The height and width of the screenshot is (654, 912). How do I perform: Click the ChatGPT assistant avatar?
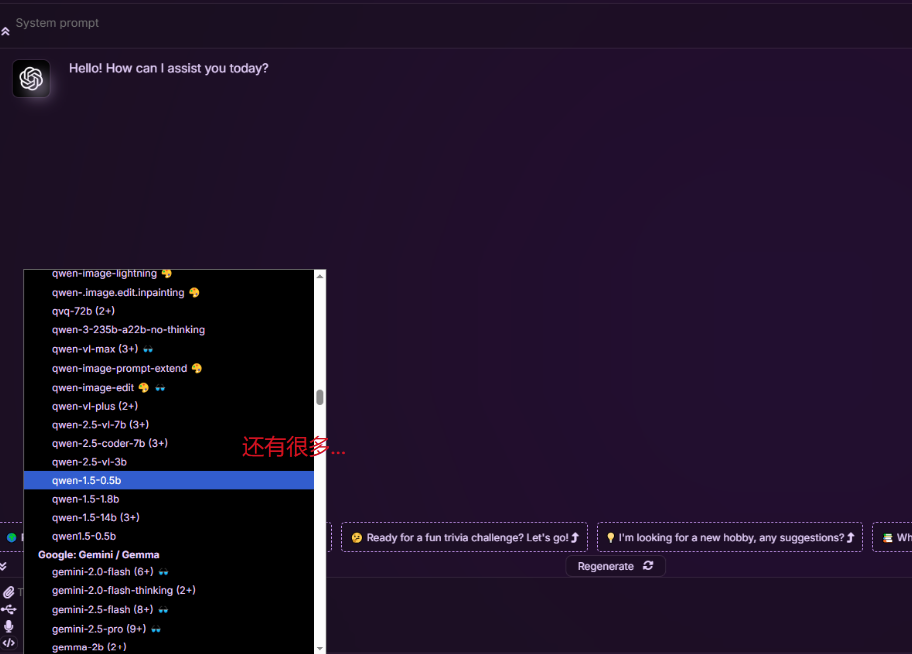click(31, 78)
